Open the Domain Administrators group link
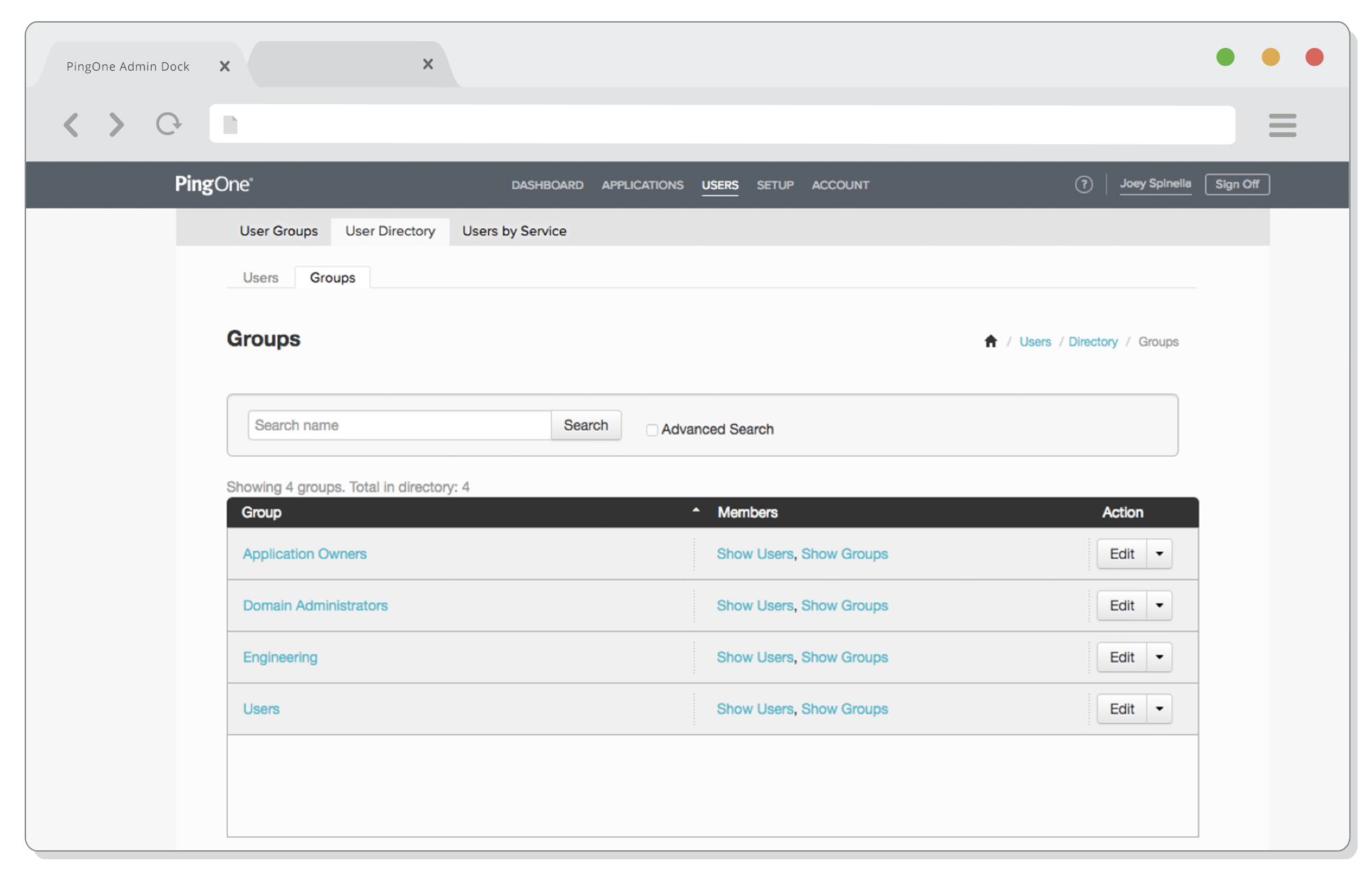Screen dimensions: 1372x875 pyautogui.click(x=315, y=606)
